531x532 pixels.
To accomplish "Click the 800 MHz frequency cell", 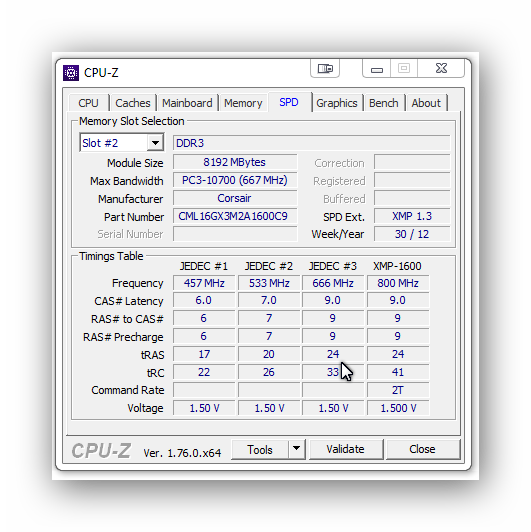I will (398, 283).
